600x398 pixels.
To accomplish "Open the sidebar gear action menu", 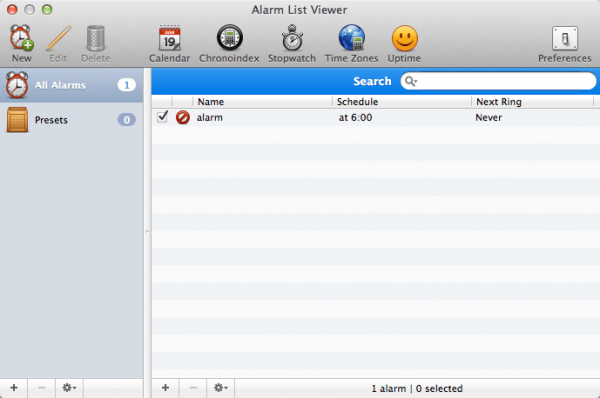I will [x=69, y=388].
